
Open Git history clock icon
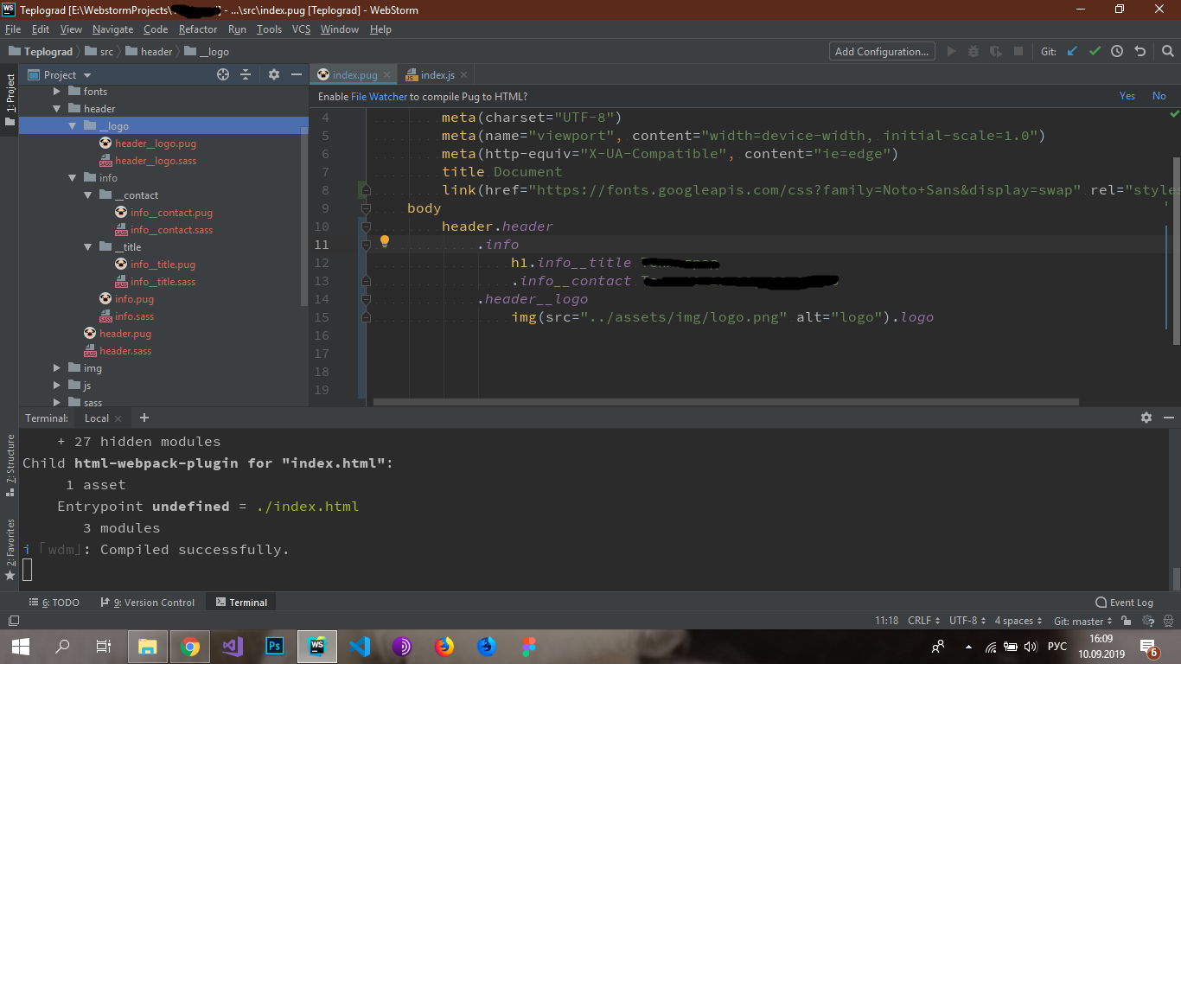(x=1117, y=51)
